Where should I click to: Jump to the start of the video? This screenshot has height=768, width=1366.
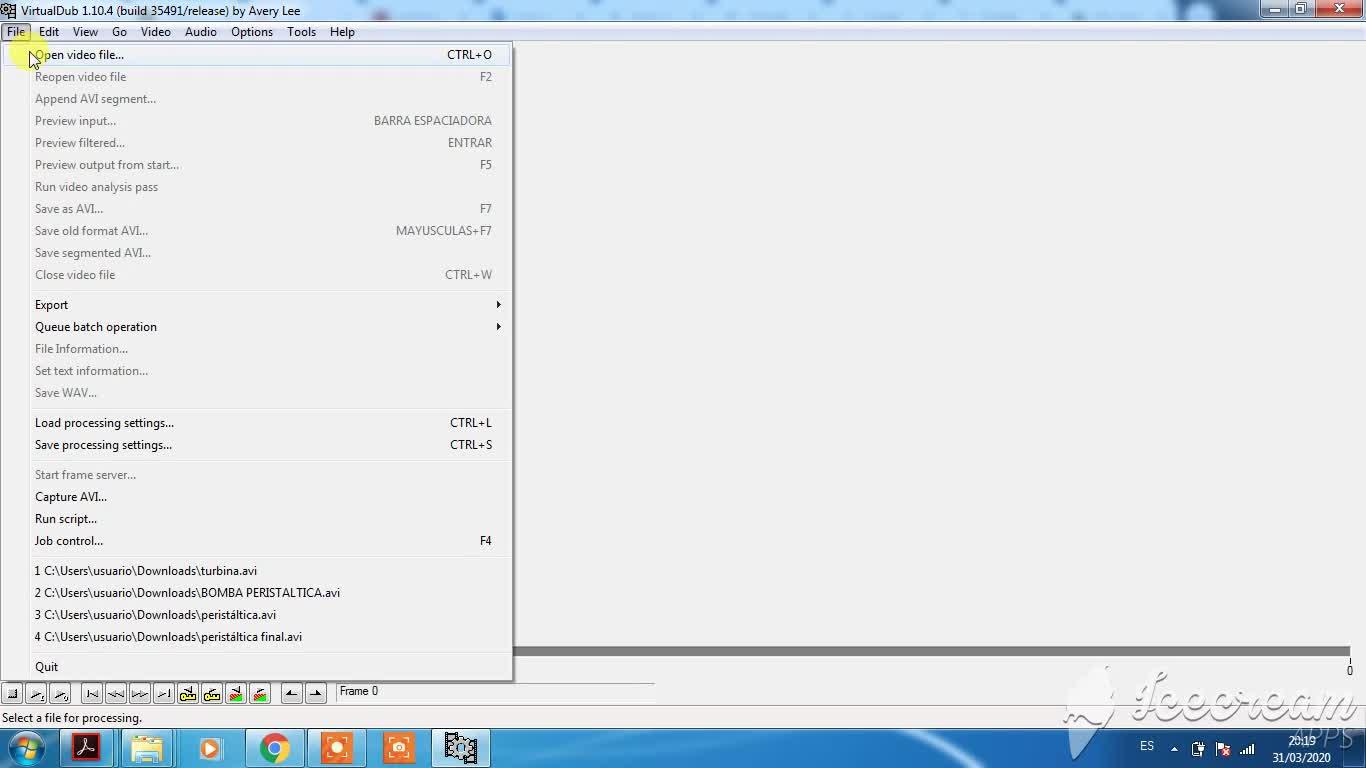pyautogui.click(x=92, y=693)
